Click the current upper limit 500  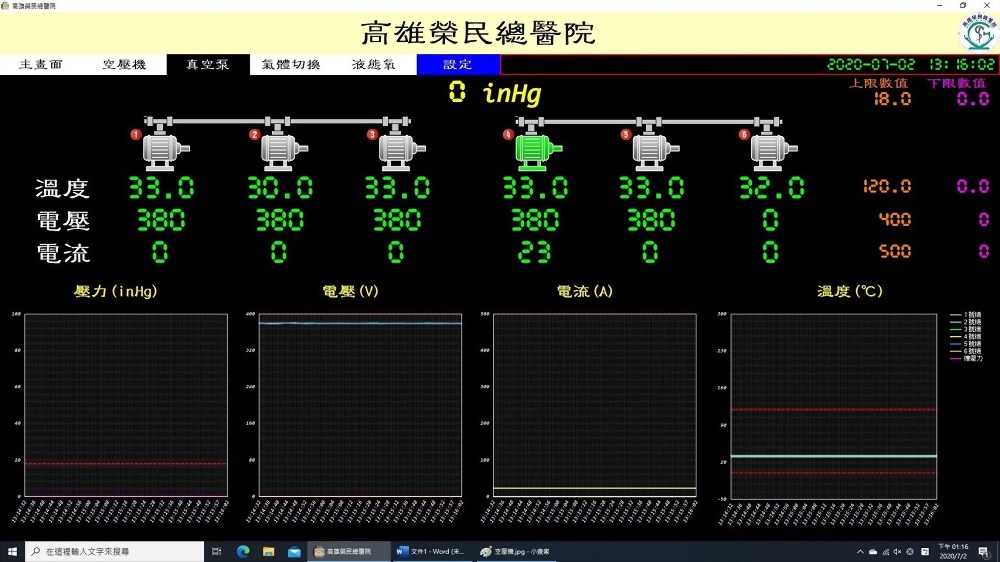(895, 251)
